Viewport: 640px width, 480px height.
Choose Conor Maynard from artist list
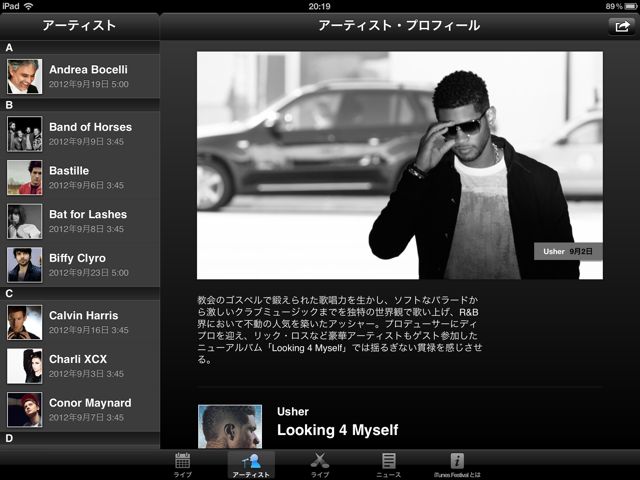point(80,410)
